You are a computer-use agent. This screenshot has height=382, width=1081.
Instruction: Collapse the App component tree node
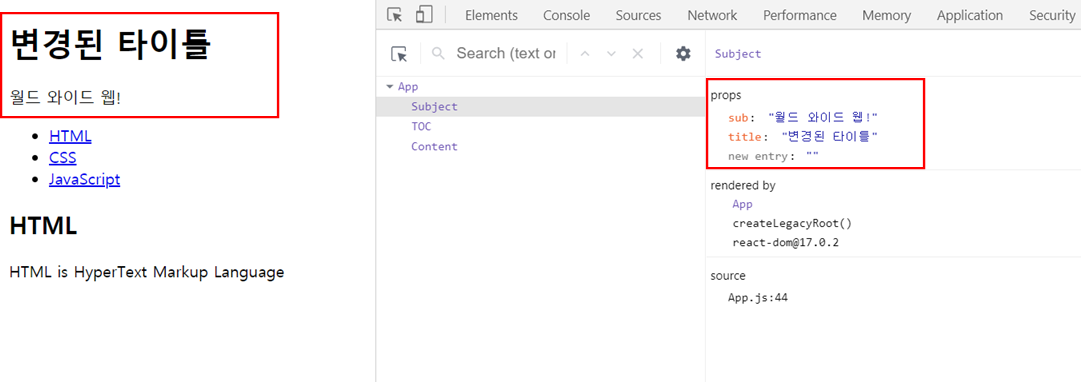coord(390,87)
